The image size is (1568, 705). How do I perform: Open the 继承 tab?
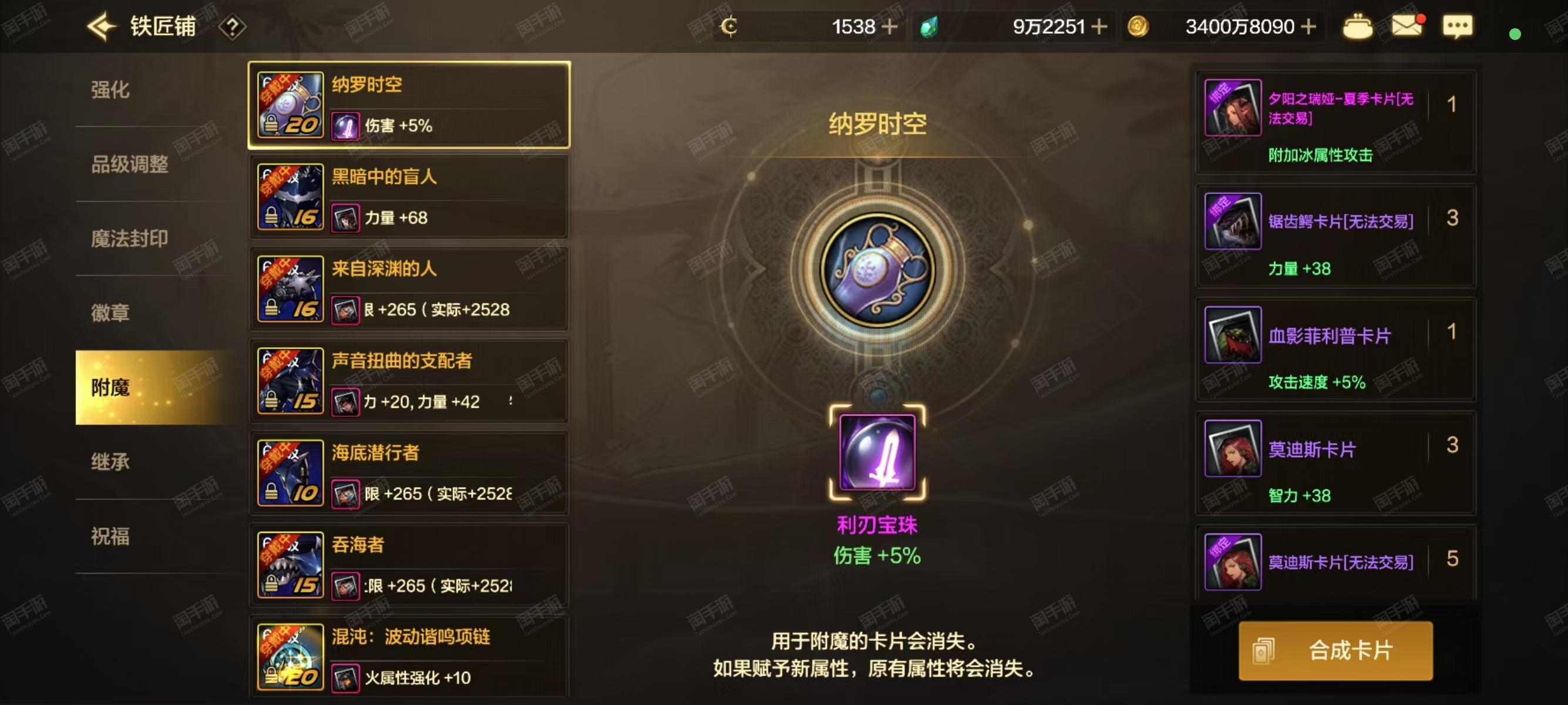pyautogui.click(x=110, y=461)
